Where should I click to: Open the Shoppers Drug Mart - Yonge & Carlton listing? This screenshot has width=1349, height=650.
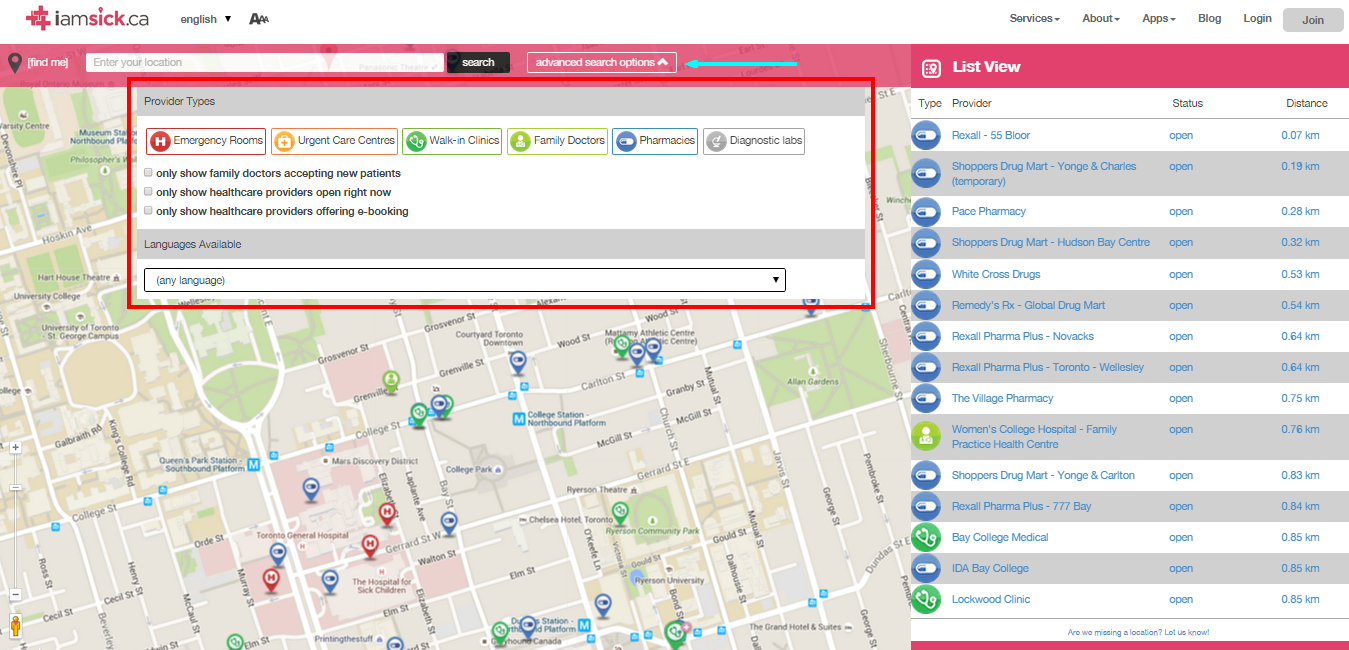pos(1043,475)
